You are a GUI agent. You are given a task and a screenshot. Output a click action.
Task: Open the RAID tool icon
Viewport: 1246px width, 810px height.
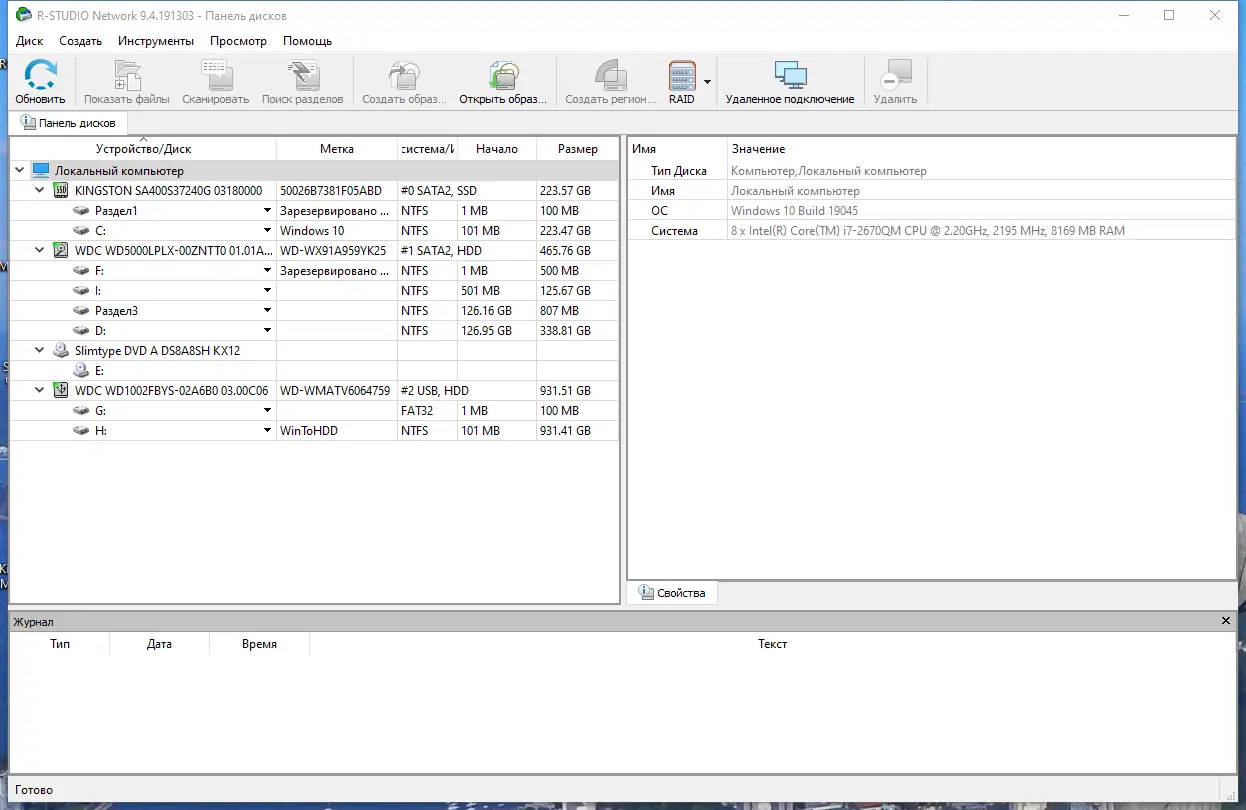(683, 75)
